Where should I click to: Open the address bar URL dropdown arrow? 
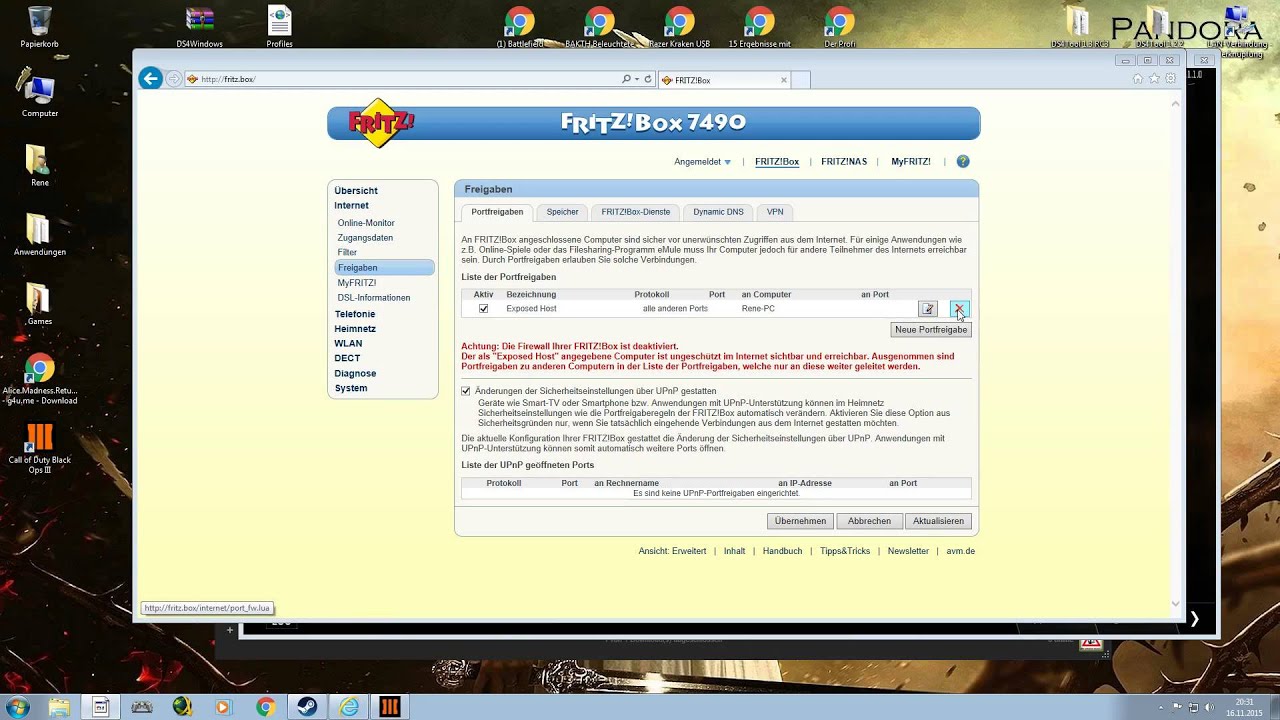pyautogui.click(x=637, y=79)
